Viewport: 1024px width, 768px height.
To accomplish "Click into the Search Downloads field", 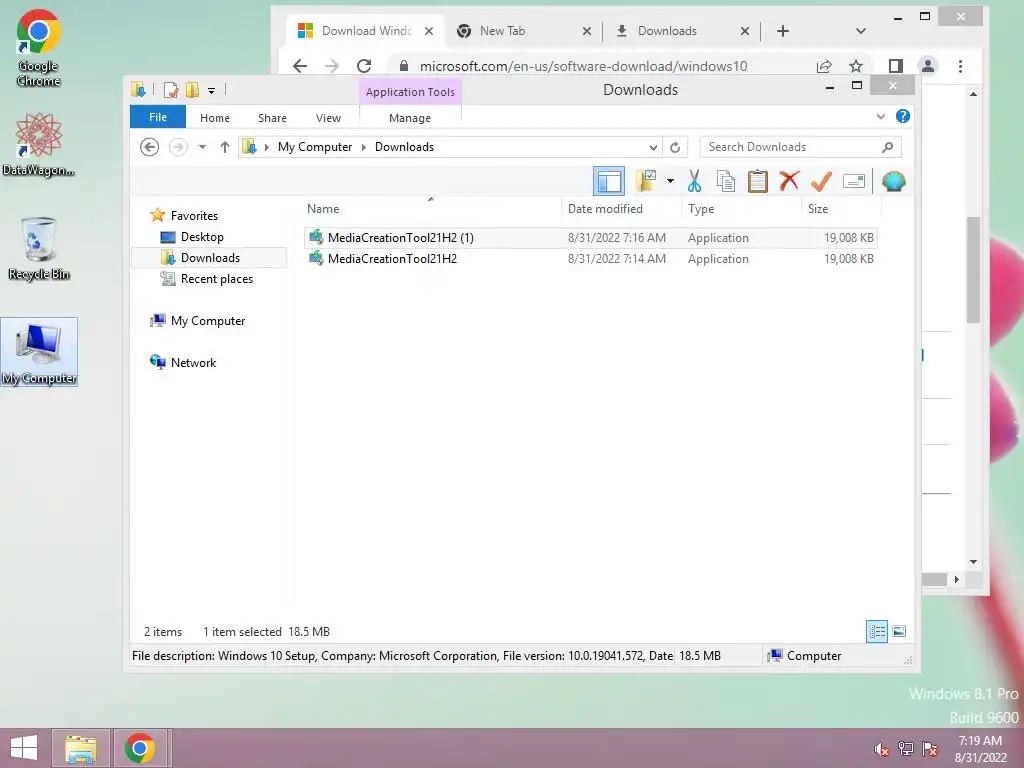I will tap(800, 147).
